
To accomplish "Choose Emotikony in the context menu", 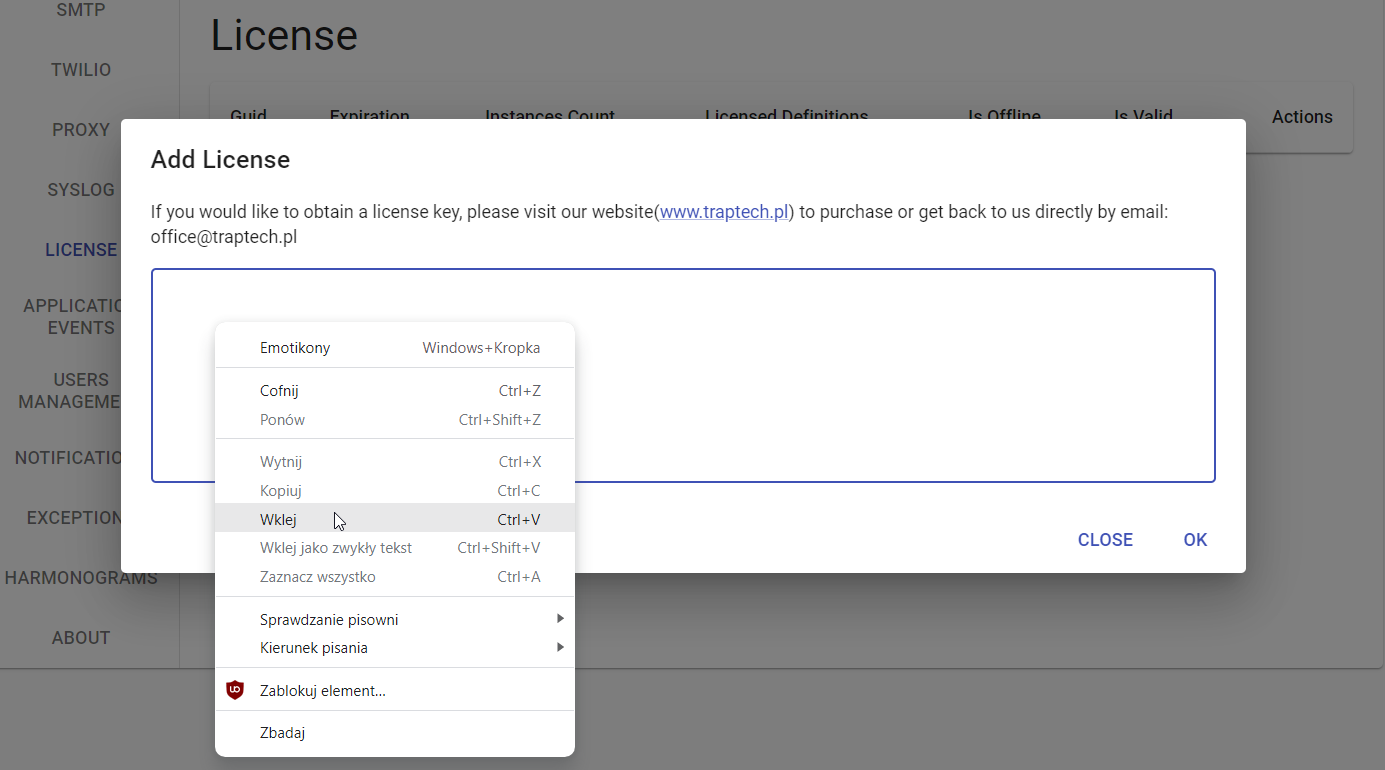I will click(x=395, y=348).
